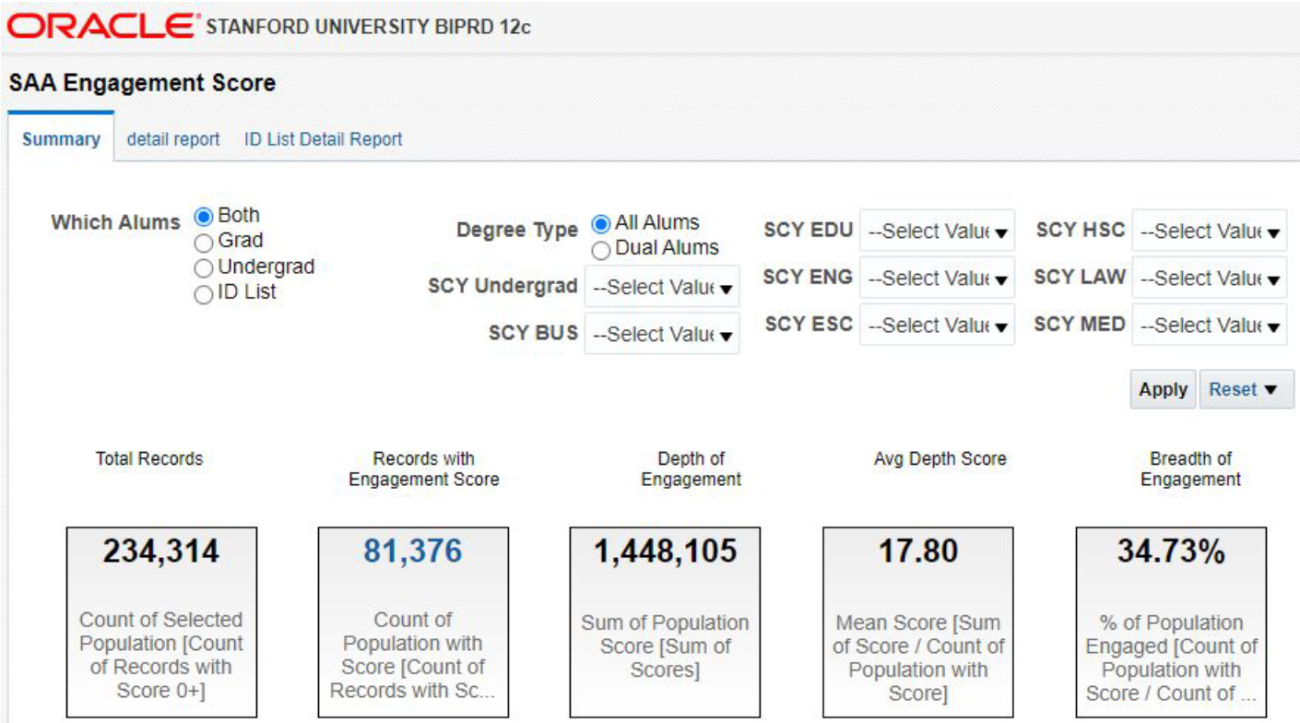Open the SCY BUS dropdown
The image size is (1300, 723).
[662, 334]
